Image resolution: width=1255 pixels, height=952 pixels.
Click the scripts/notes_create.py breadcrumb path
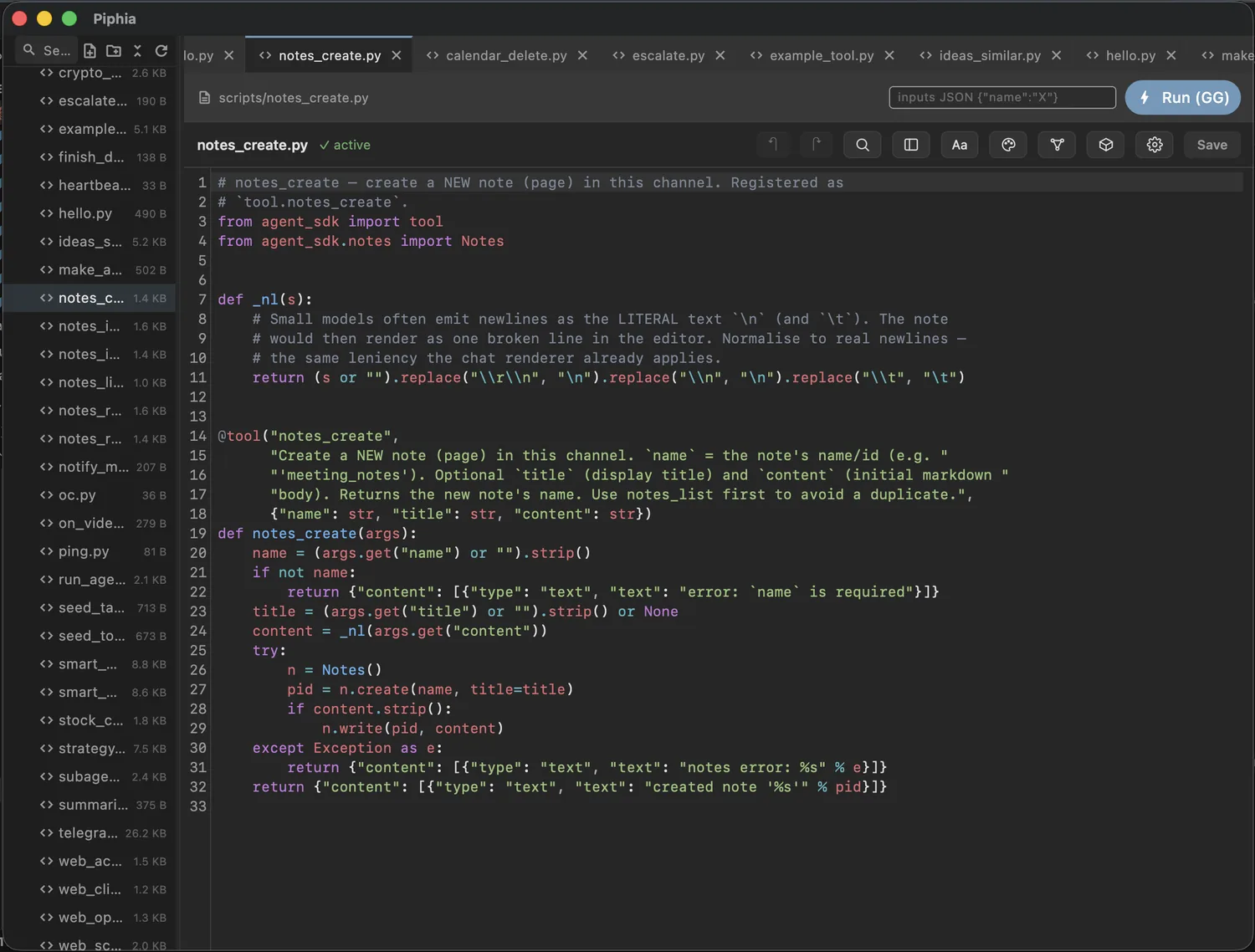tap(294, 98)
